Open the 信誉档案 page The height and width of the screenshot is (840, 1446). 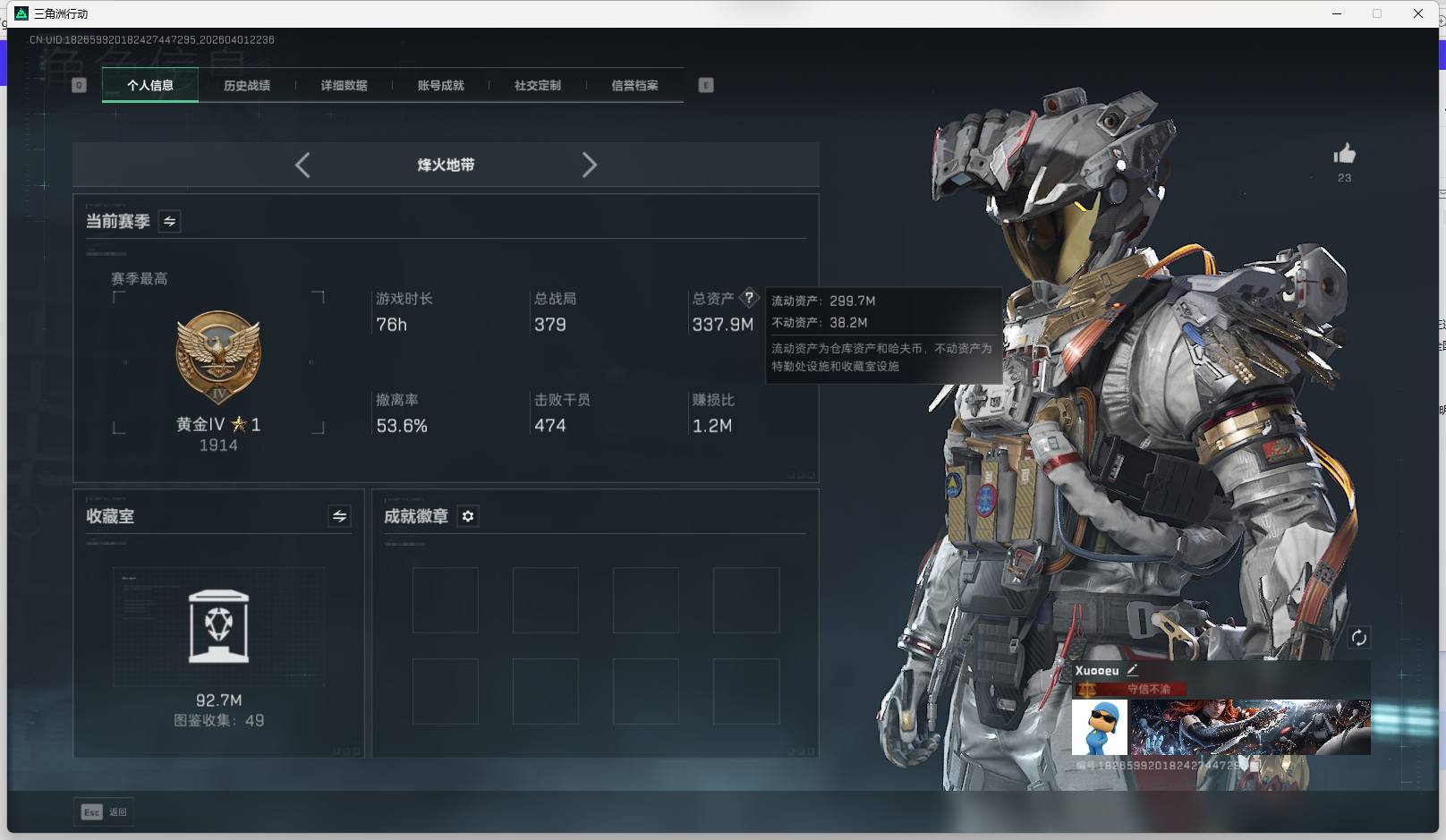click(x=634, y=85)
